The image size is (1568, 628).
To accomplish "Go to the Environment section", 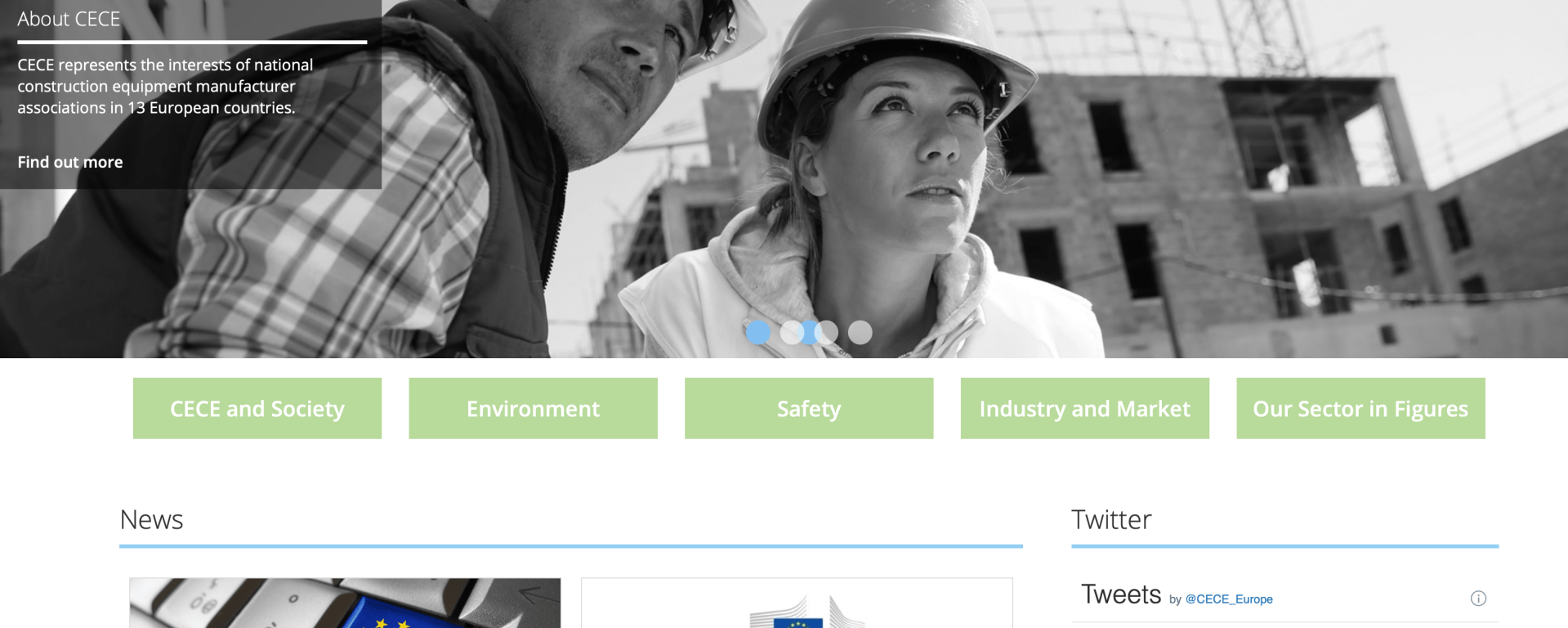I will point(533,408).
